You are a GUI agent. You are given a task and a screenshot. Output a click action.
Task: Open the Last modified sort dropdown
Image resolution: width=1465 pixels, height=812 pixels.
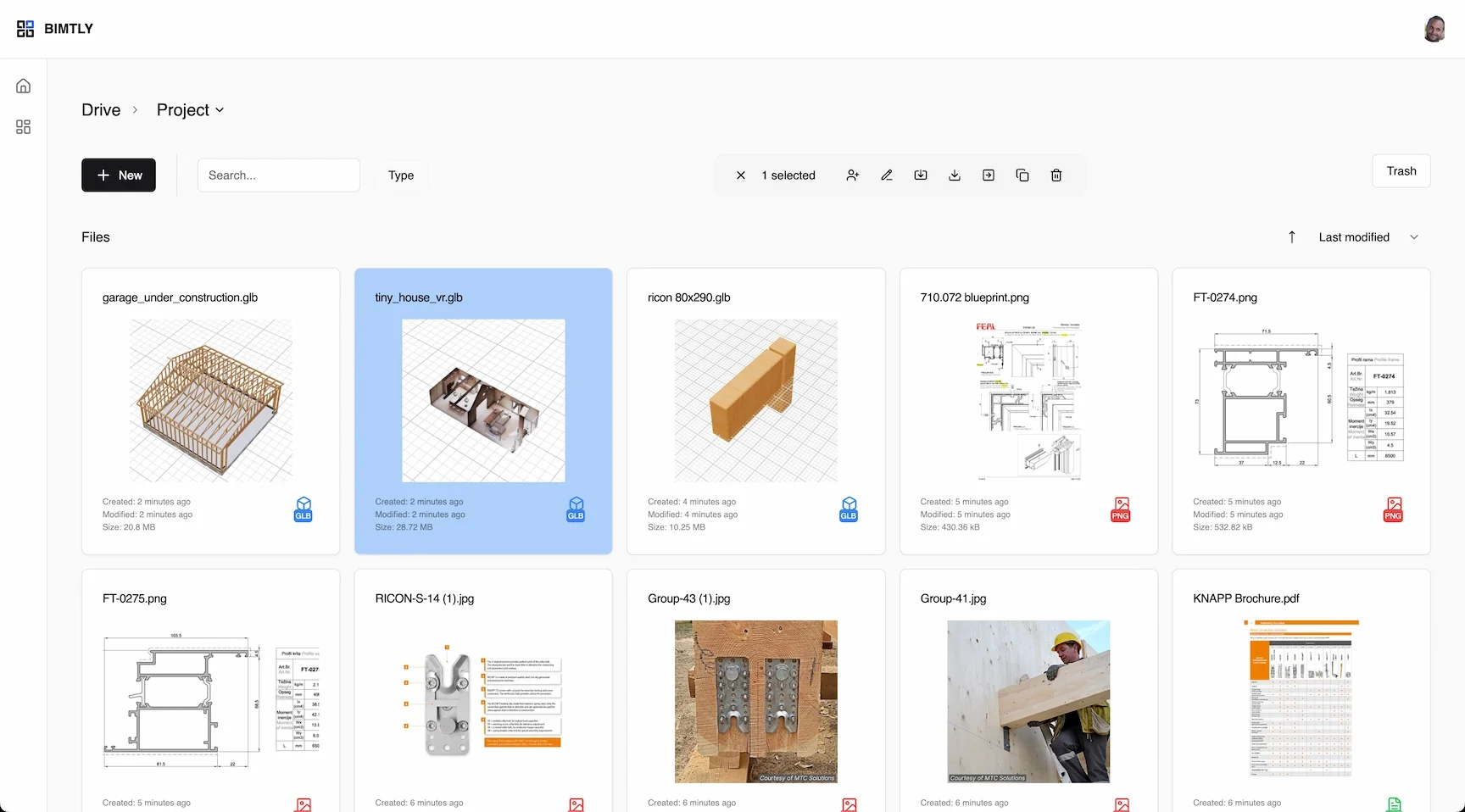click(1365, 236)
